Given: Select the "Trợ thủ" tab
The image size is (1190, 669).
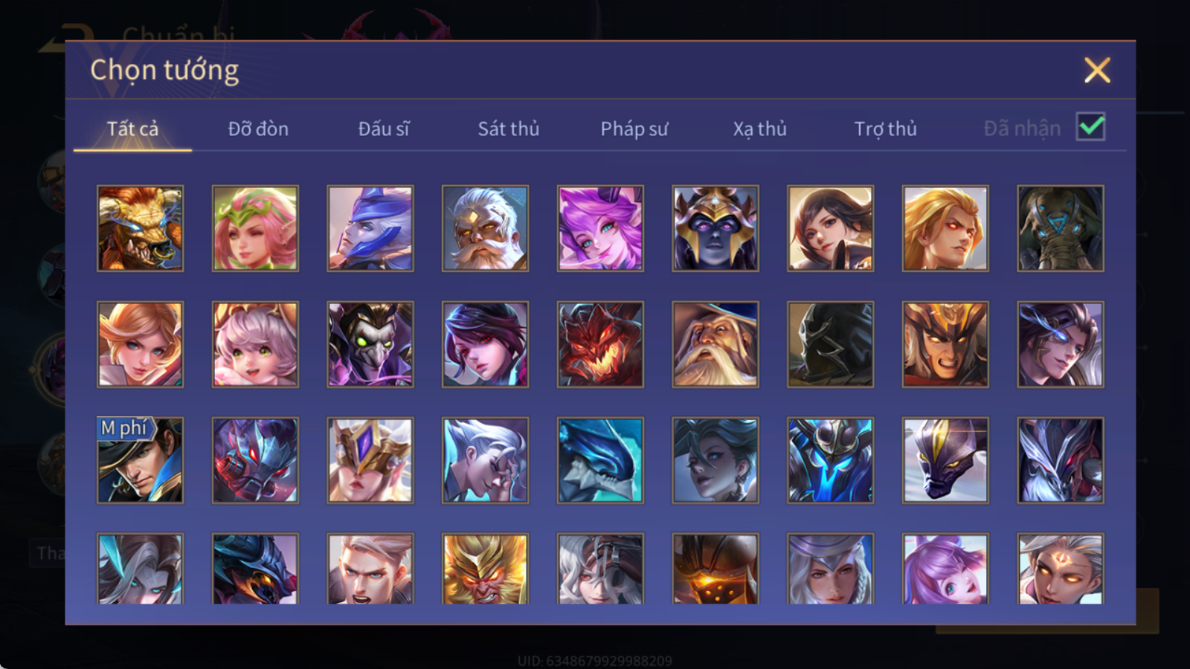Looking at the screenshot, I should pyautogui.click(x=886, y=129).
